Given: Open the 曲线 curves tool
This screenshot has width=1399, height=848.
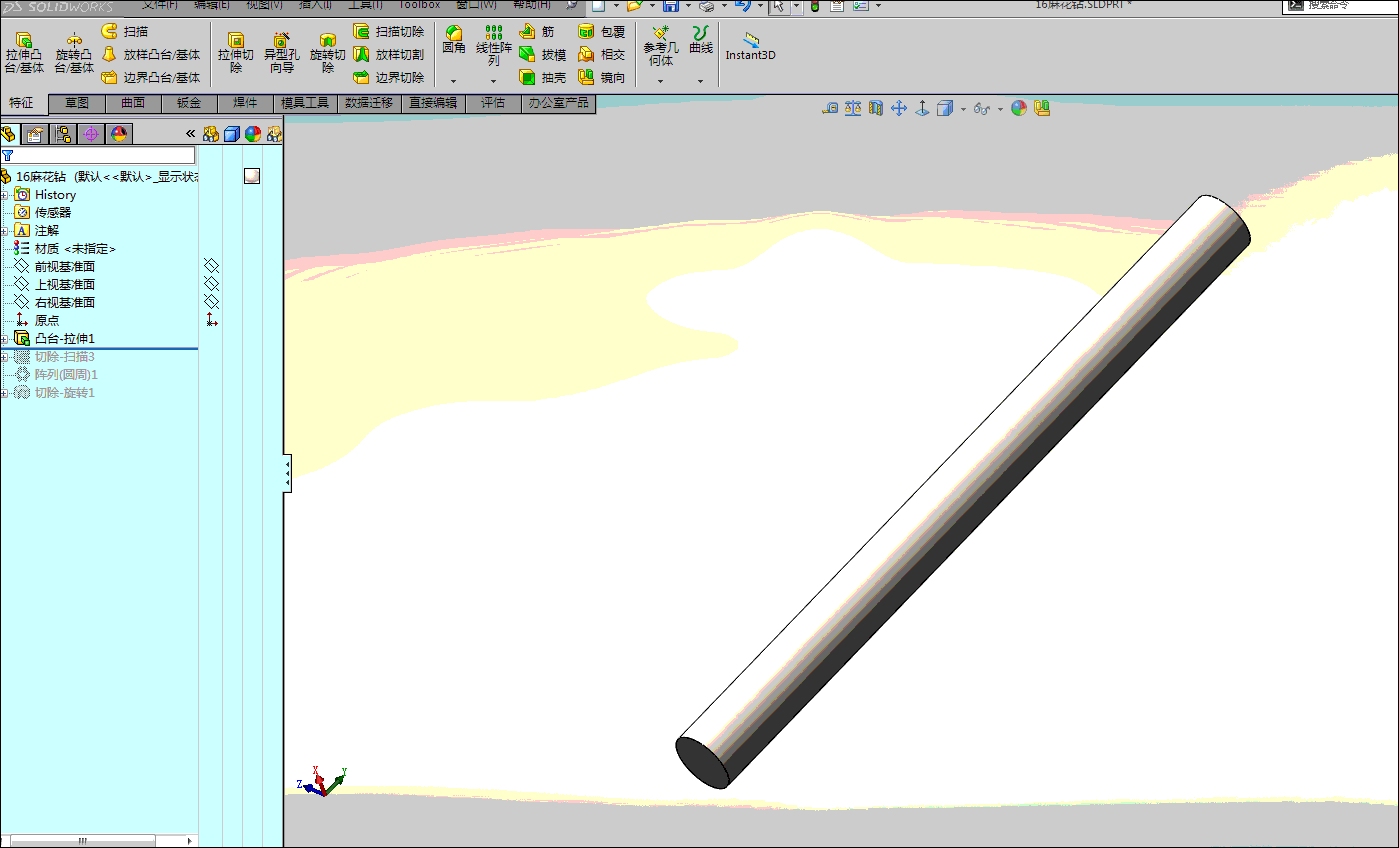Looking at the screenshot, I should tap(701, 40).
